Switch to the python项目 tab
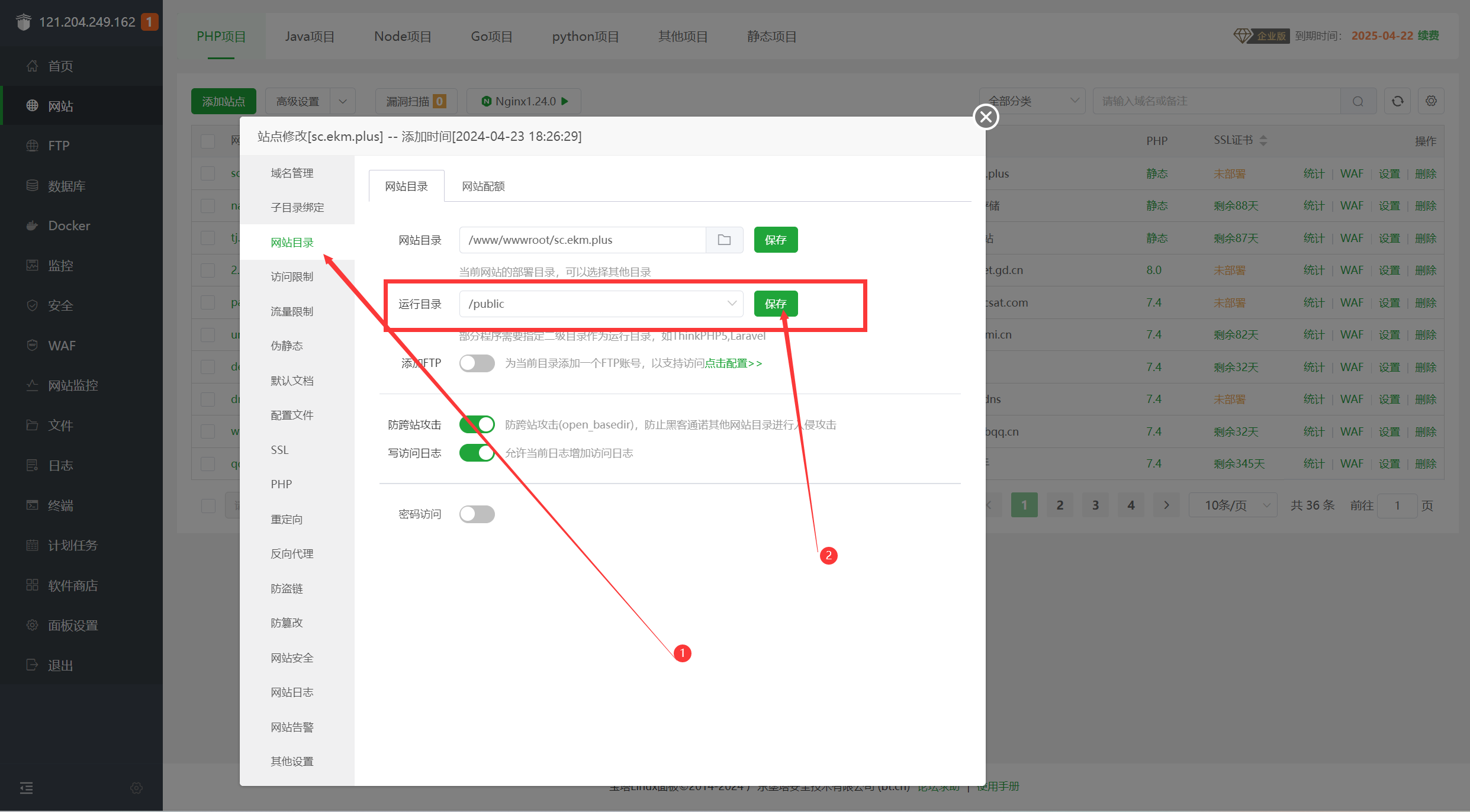The height and width of the screenshot is (812, 1470). click(x=586, y=36)
